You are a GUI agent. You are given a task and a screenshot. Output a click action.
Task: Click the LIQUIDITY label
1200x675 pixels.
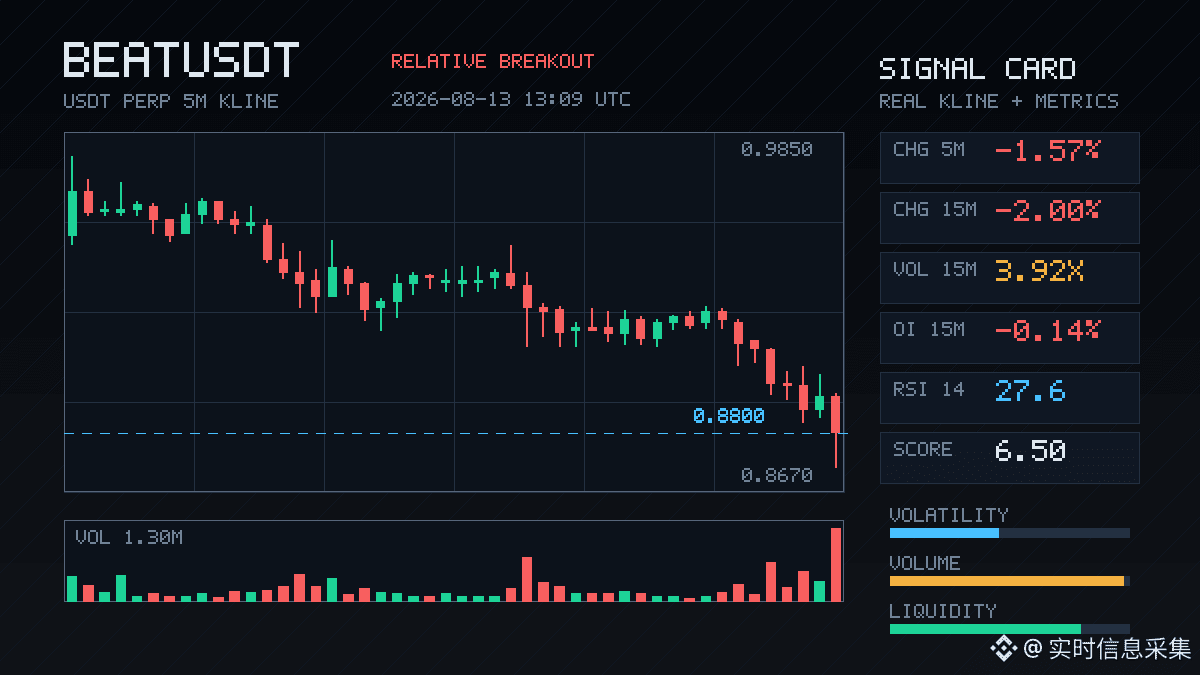coord(943,611)
